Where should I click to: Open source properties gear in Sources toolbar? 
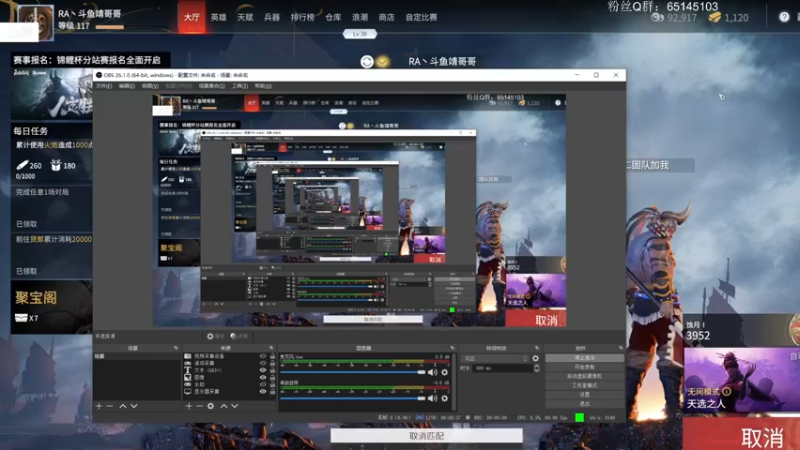click(210, 406)
